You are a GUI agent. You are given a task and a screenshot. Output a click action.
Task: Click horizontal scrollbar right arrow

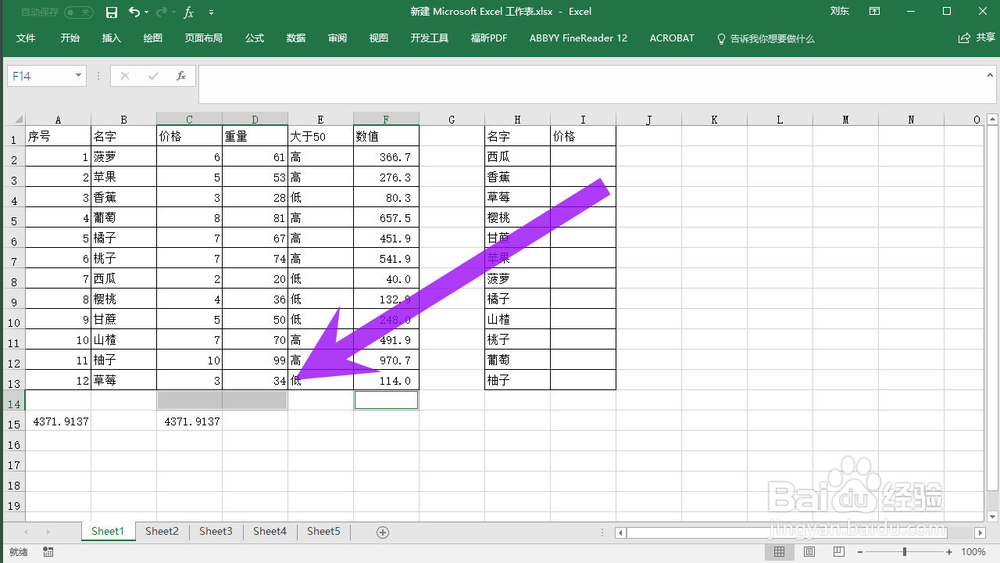[980, 532]
